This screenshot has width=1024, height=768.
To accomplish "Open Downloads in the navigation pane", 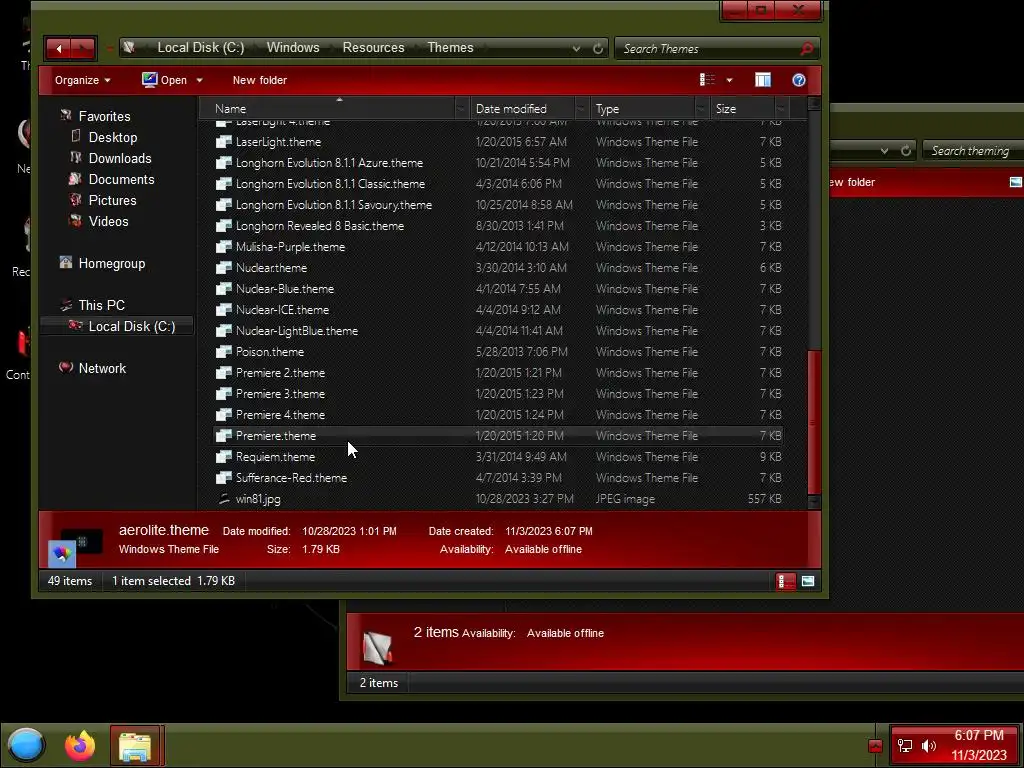I will coord(120,158).
